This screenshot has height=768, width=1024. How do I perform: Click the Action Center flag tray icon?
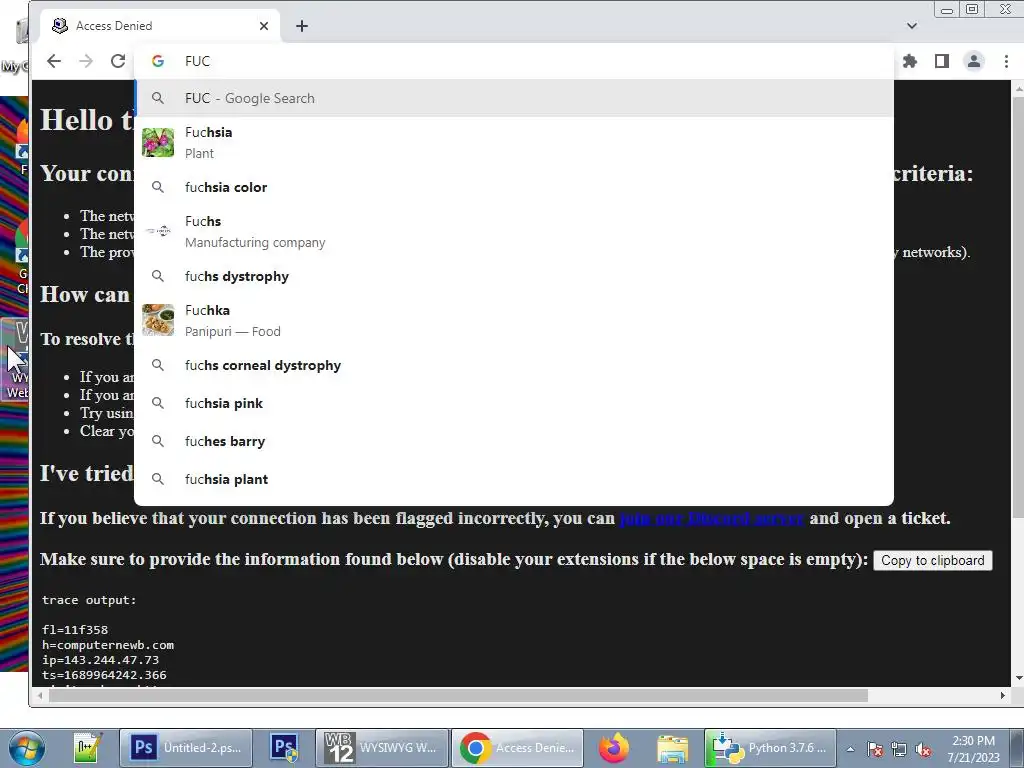[875, 750]
